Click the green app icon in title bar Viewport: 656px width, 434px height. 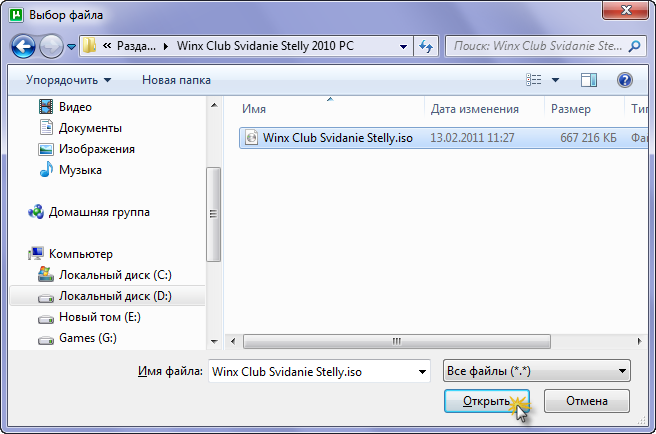click(16, 15)
